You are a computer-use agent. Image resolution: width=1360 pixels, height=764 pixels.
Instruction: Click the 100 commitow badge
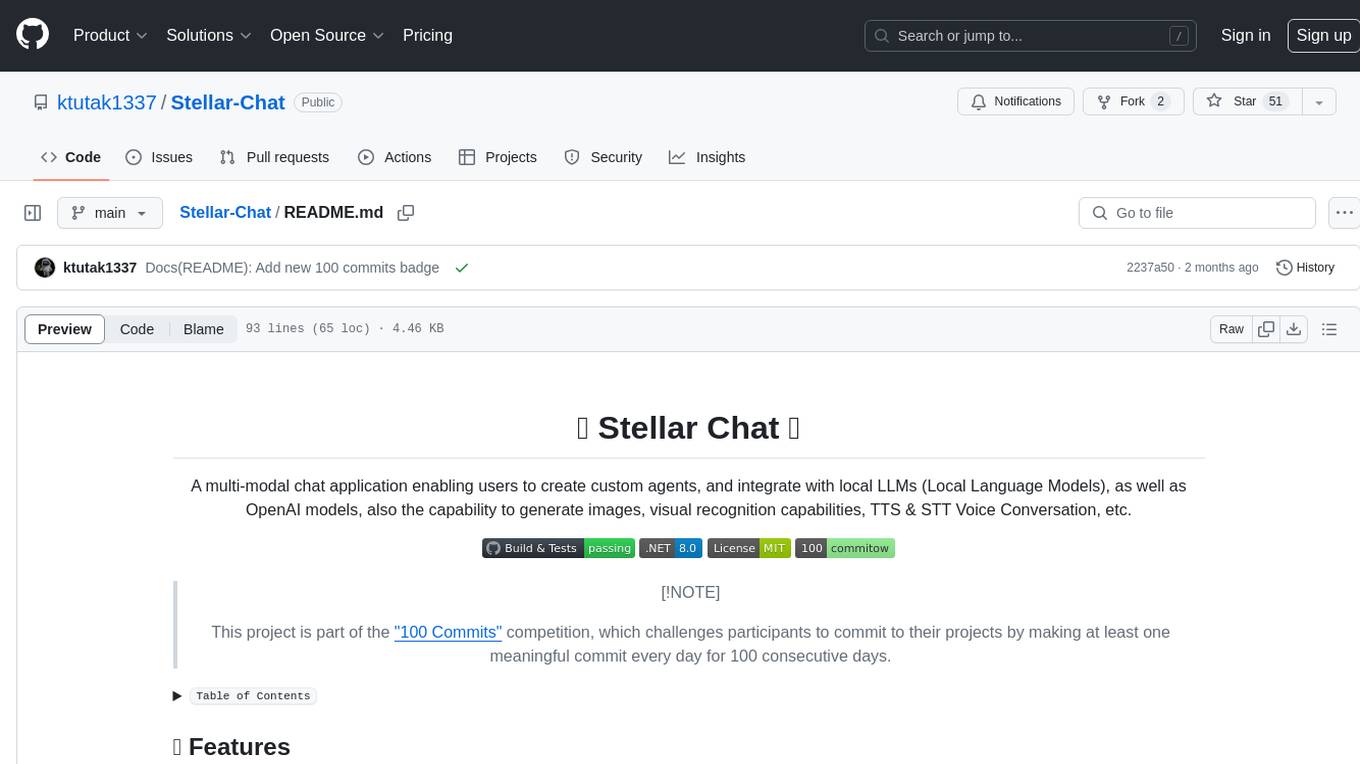[845, 548]
